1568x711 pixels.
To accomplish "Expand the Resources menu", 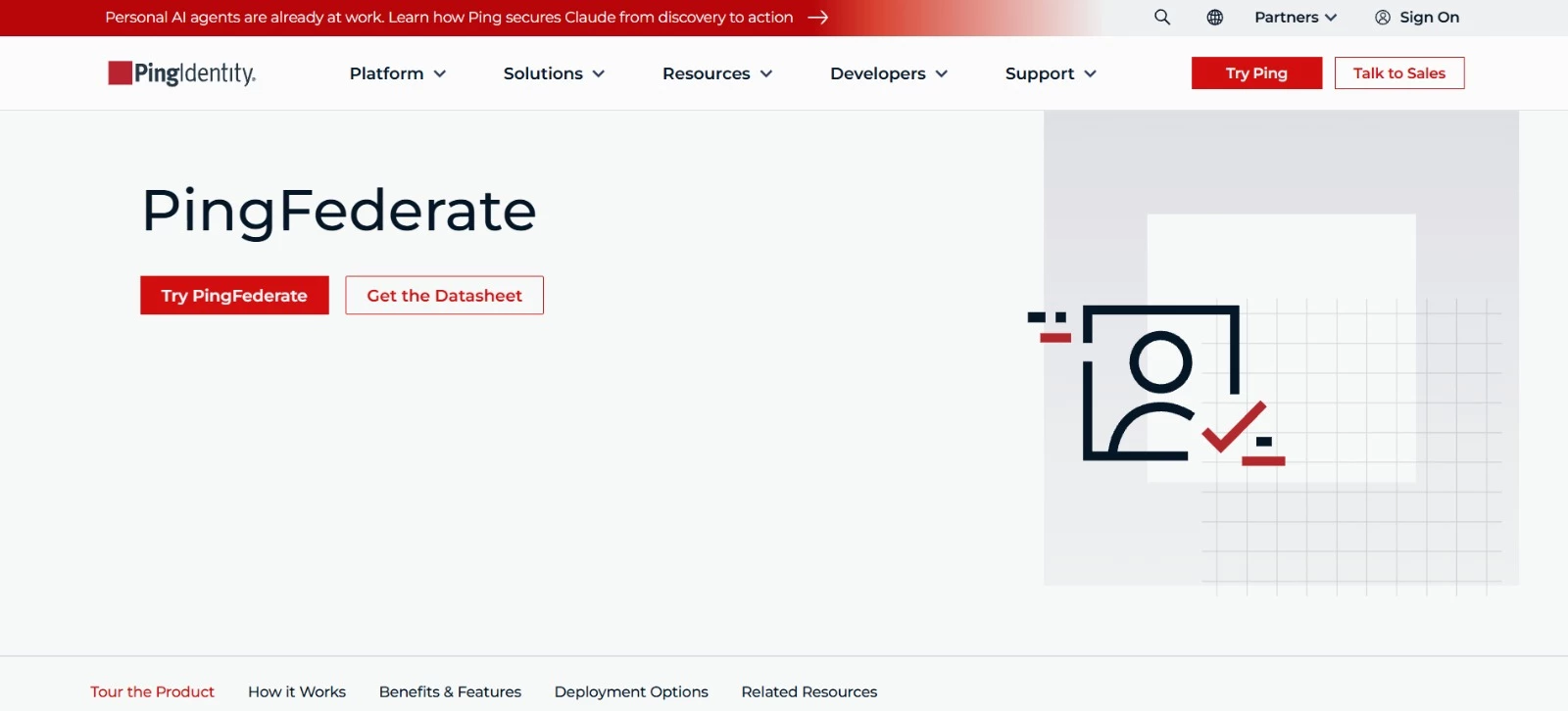I will [x=717, y=73].
